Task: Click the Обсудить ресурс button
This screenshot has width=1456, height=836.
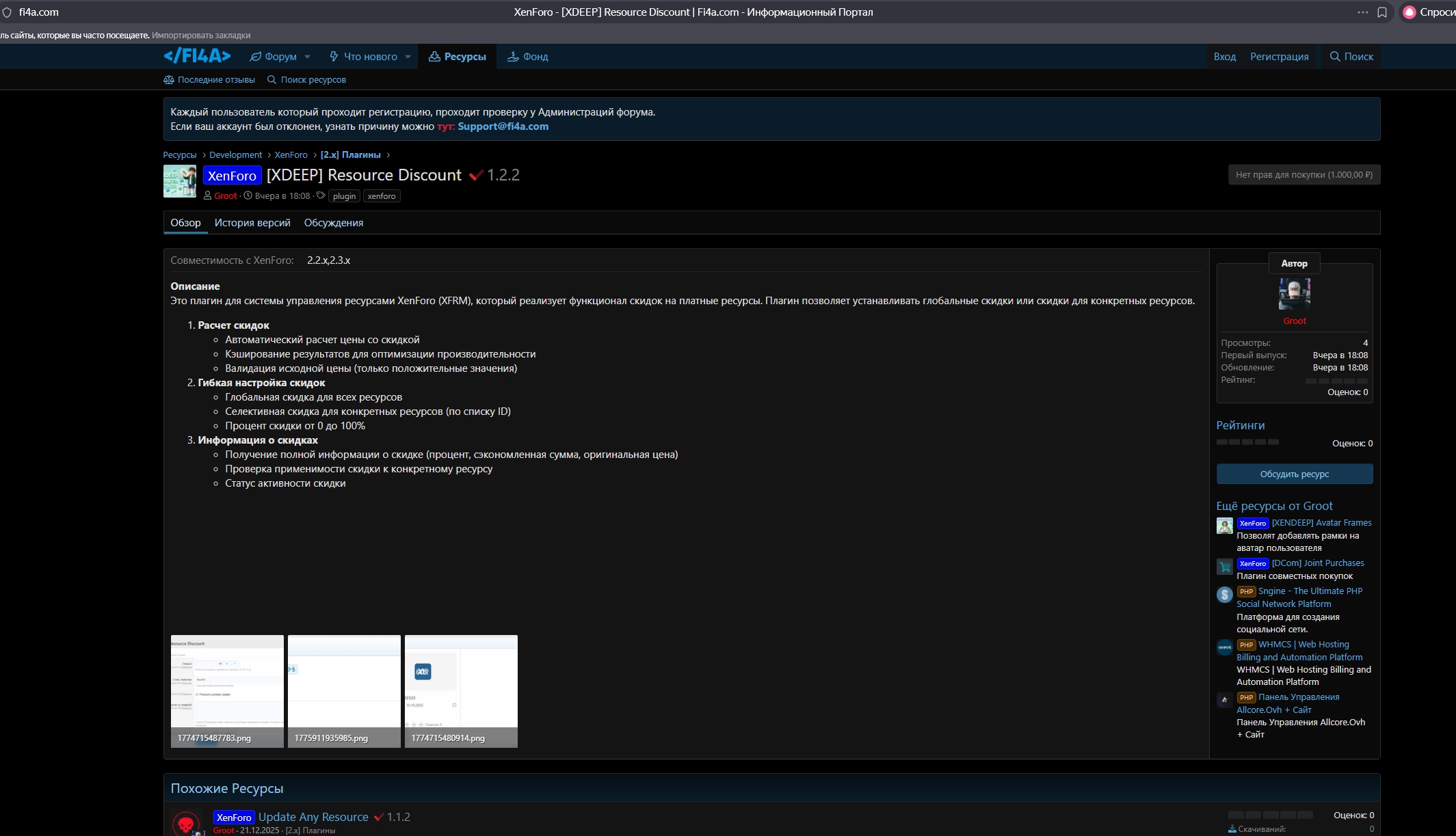Action: click(x=1294, y=474)
